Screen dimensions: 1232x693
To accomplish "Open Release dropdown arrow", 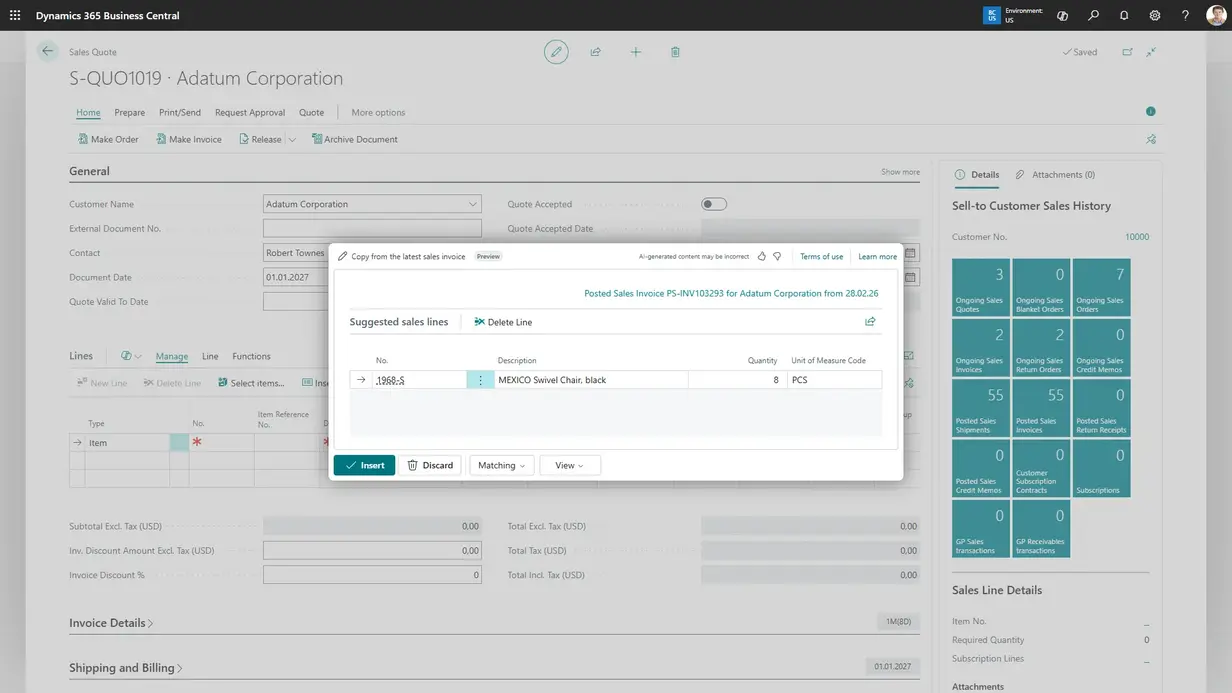I will pyautogui.click(x=292, y=139).
